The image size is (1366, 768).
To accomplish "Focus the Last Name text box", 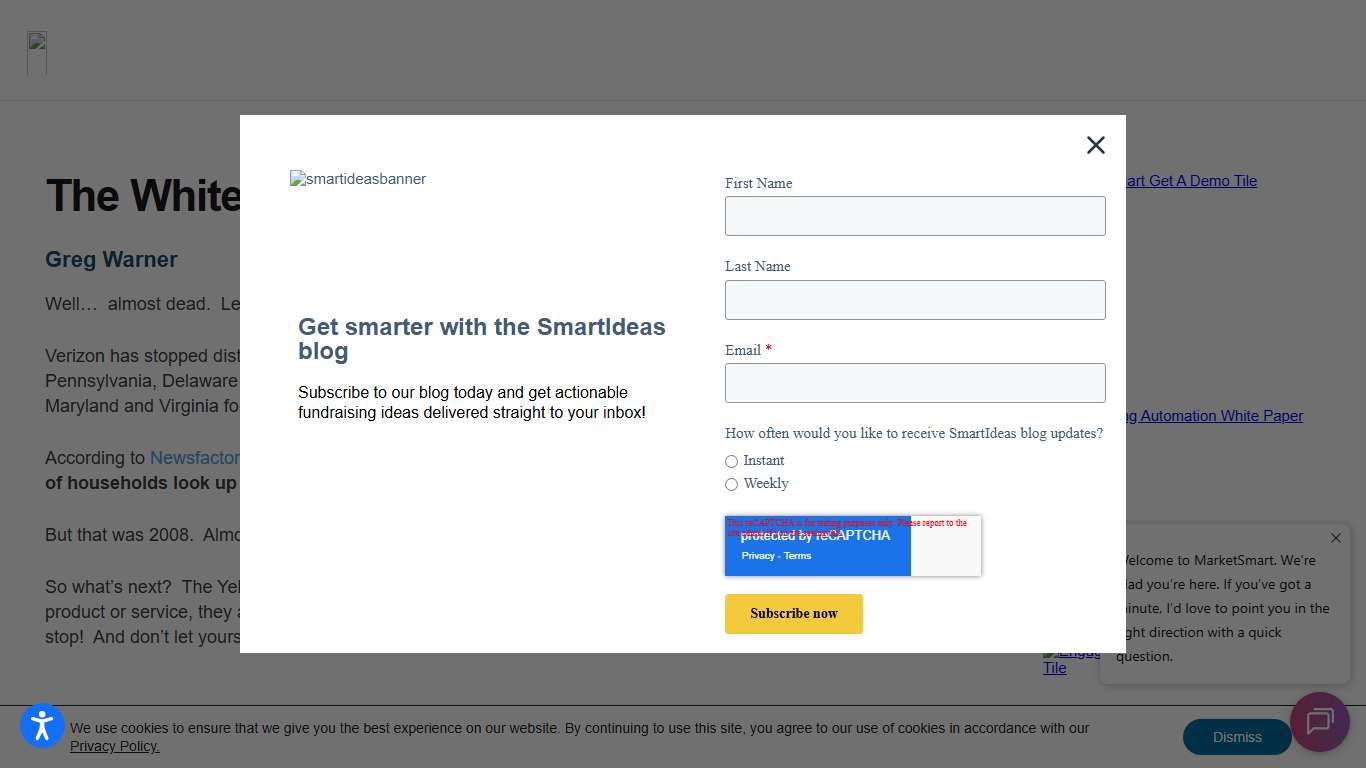I will tap(915, 300).
